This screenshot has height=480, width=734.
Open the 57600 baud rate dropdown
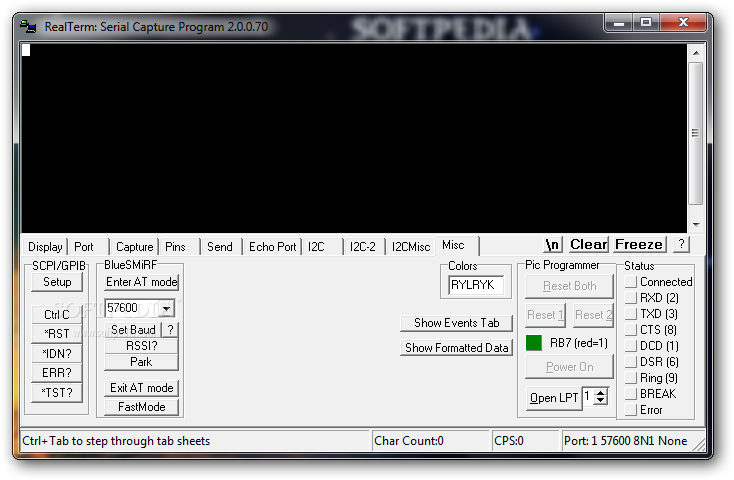click(x=167, y=309)
